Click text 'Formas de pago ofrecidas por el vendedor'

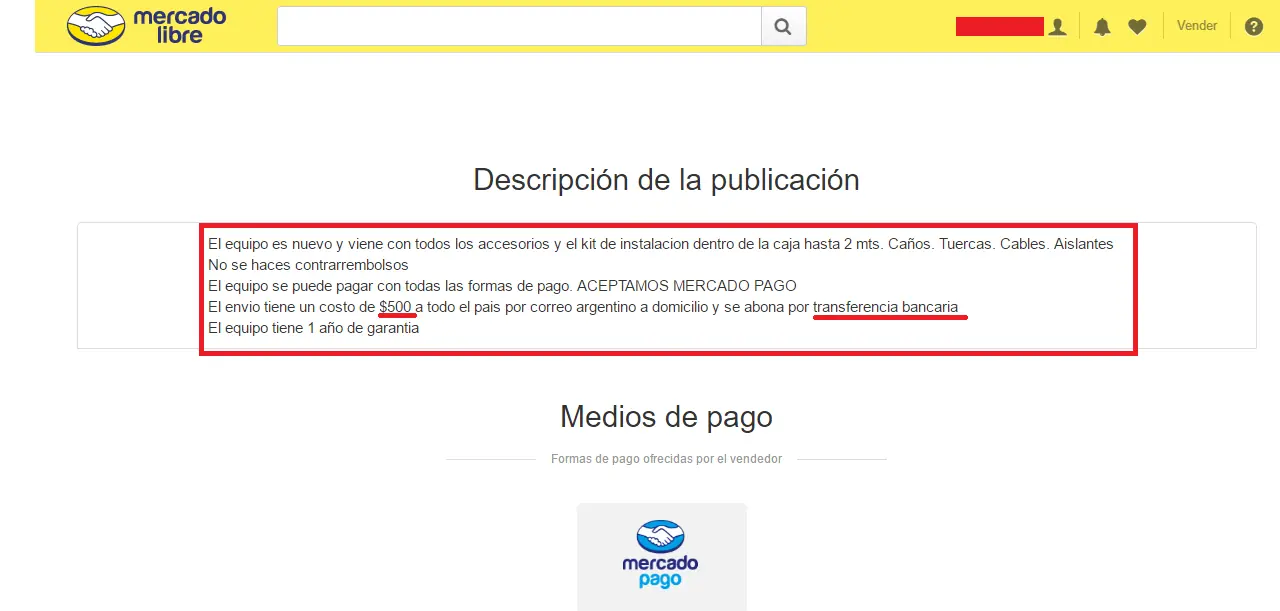pyautogui.click(x=666, y=459)
